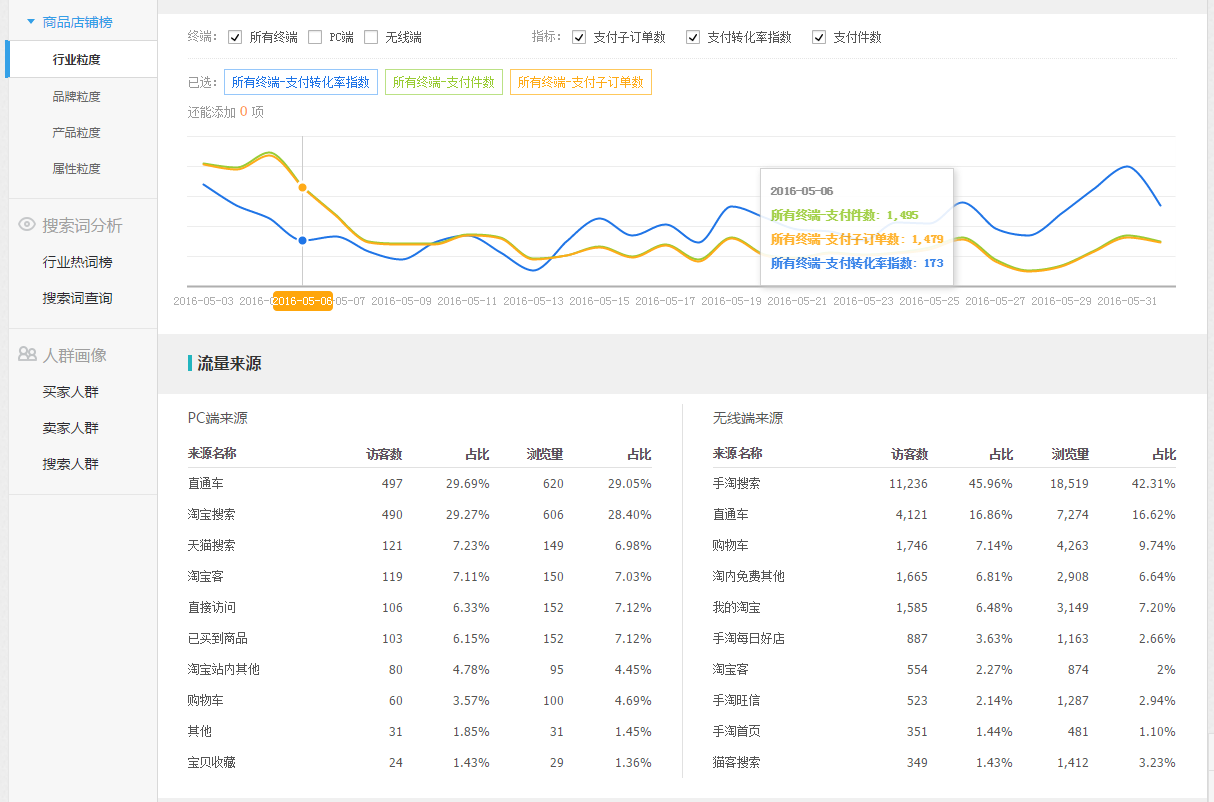Click the green 所有终端-支付件数 tag

pos(443,82)
